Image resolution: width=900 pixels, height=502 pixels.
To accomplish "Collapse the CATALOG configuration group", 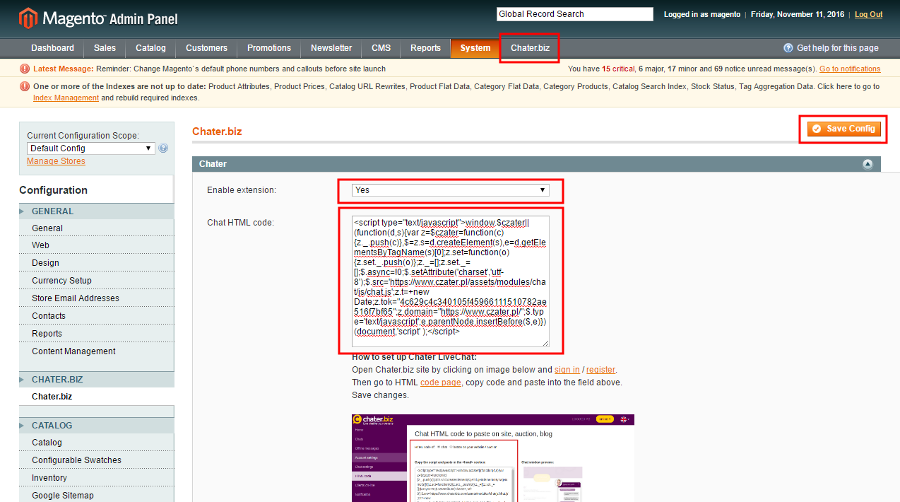I will pyautogui.click(x=96, y=426).
